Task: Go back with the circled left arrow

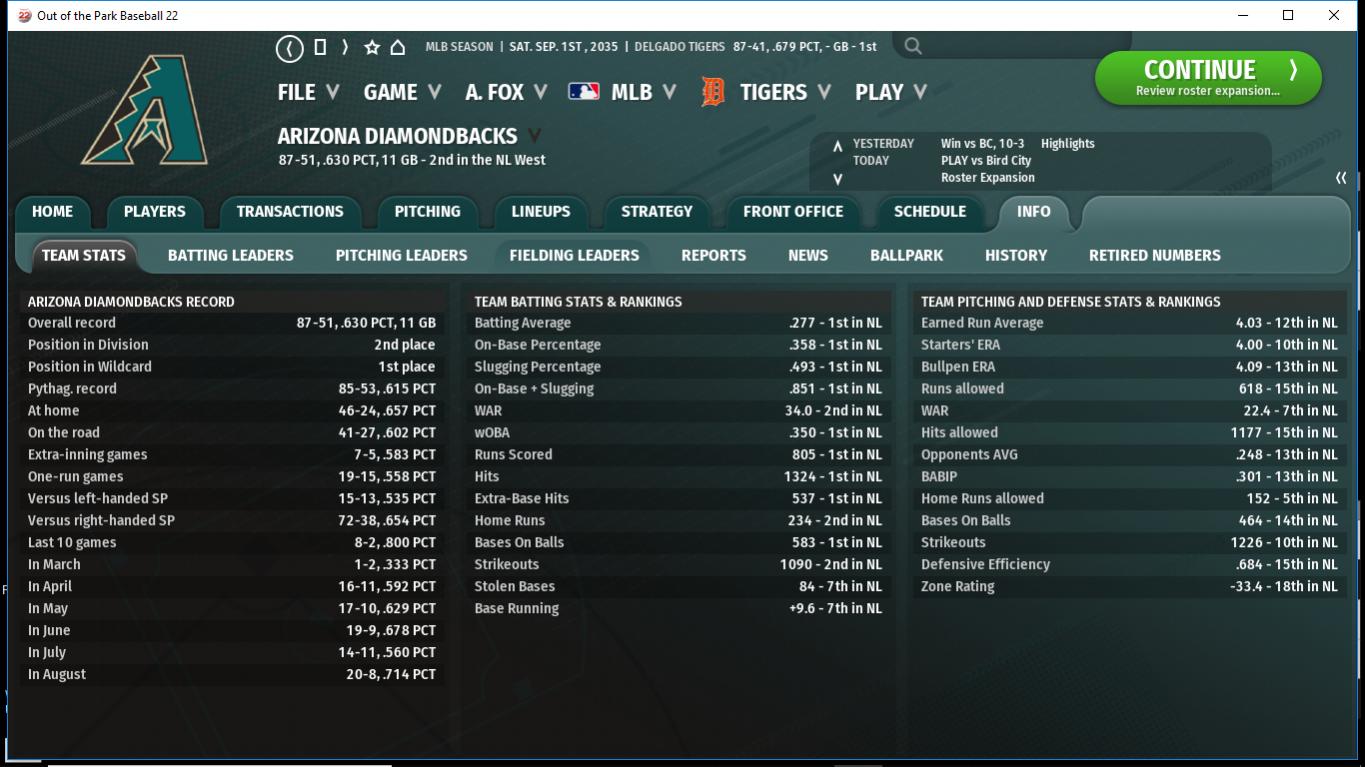Action: click(x=290, y=47)
